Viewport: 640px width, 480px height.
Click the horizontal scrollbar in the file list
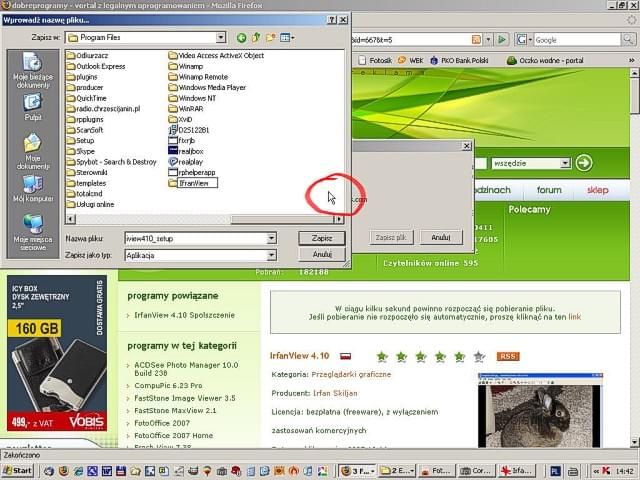(282, 220)
